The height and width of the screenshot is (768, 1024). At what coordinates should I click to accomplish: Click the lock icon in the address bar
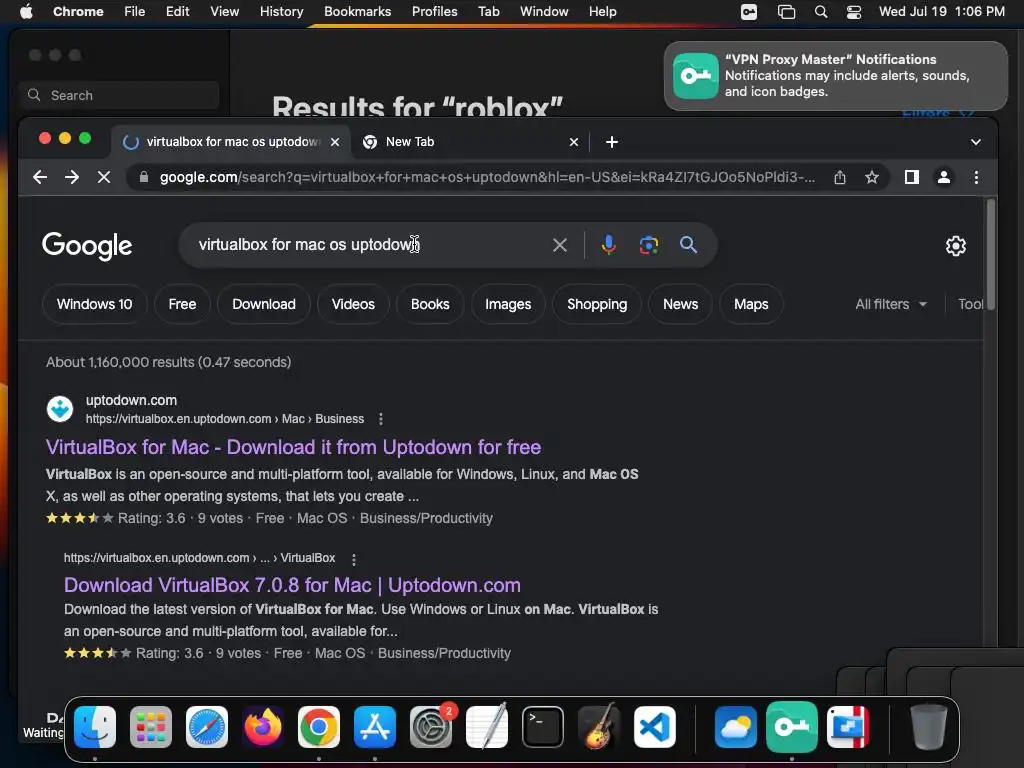[x=144, y=177]
